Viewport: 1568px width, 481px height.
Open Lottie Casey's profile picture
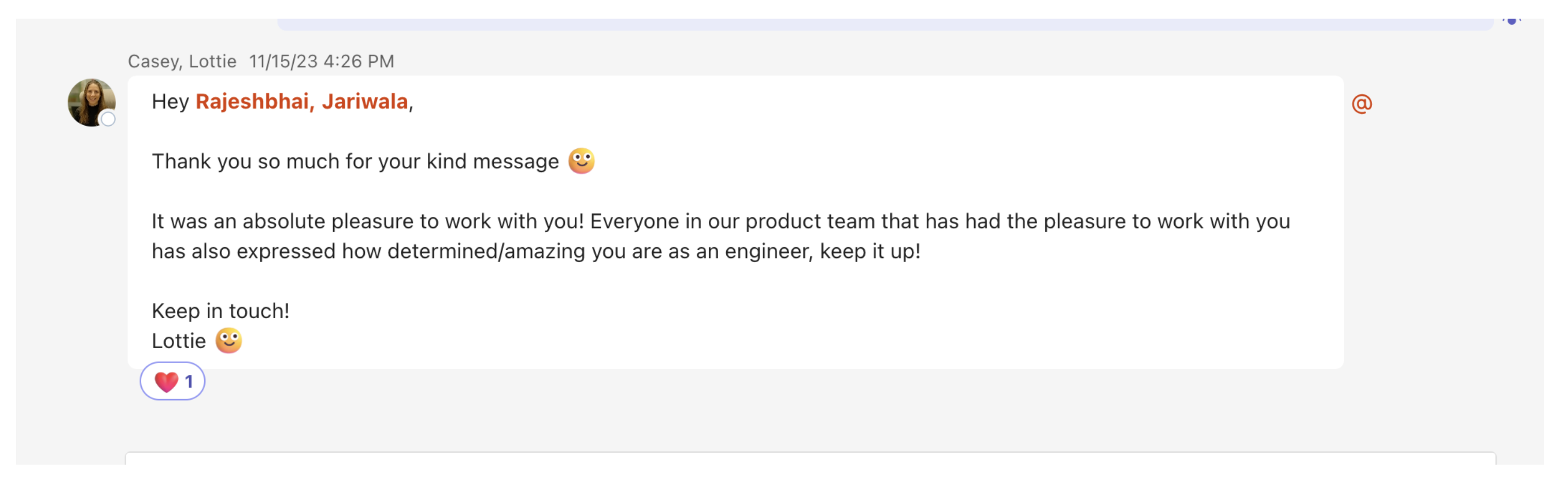click(92, 101)
